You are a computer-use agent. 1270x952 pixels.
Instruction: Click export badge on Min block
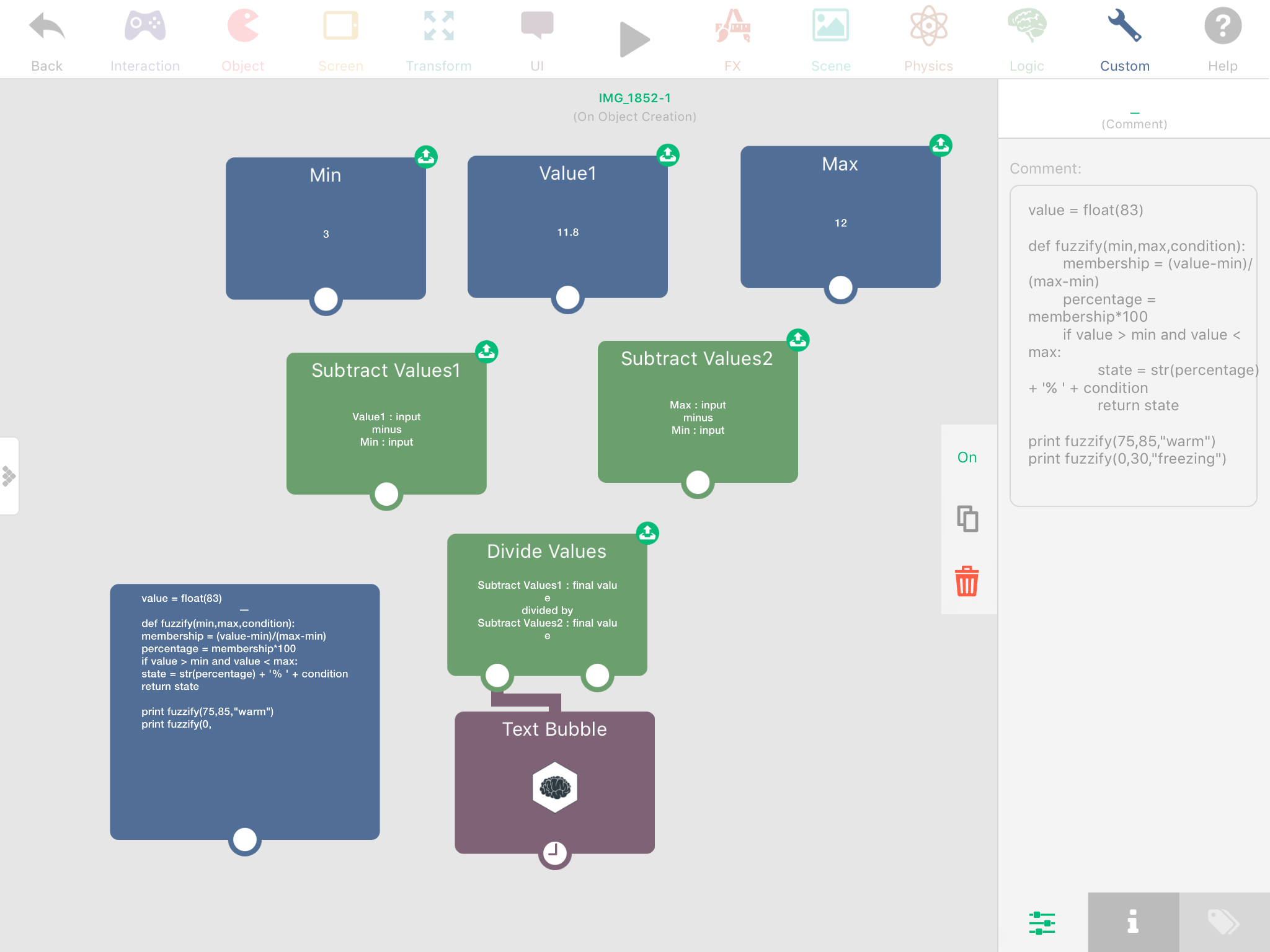coord(426,157)
